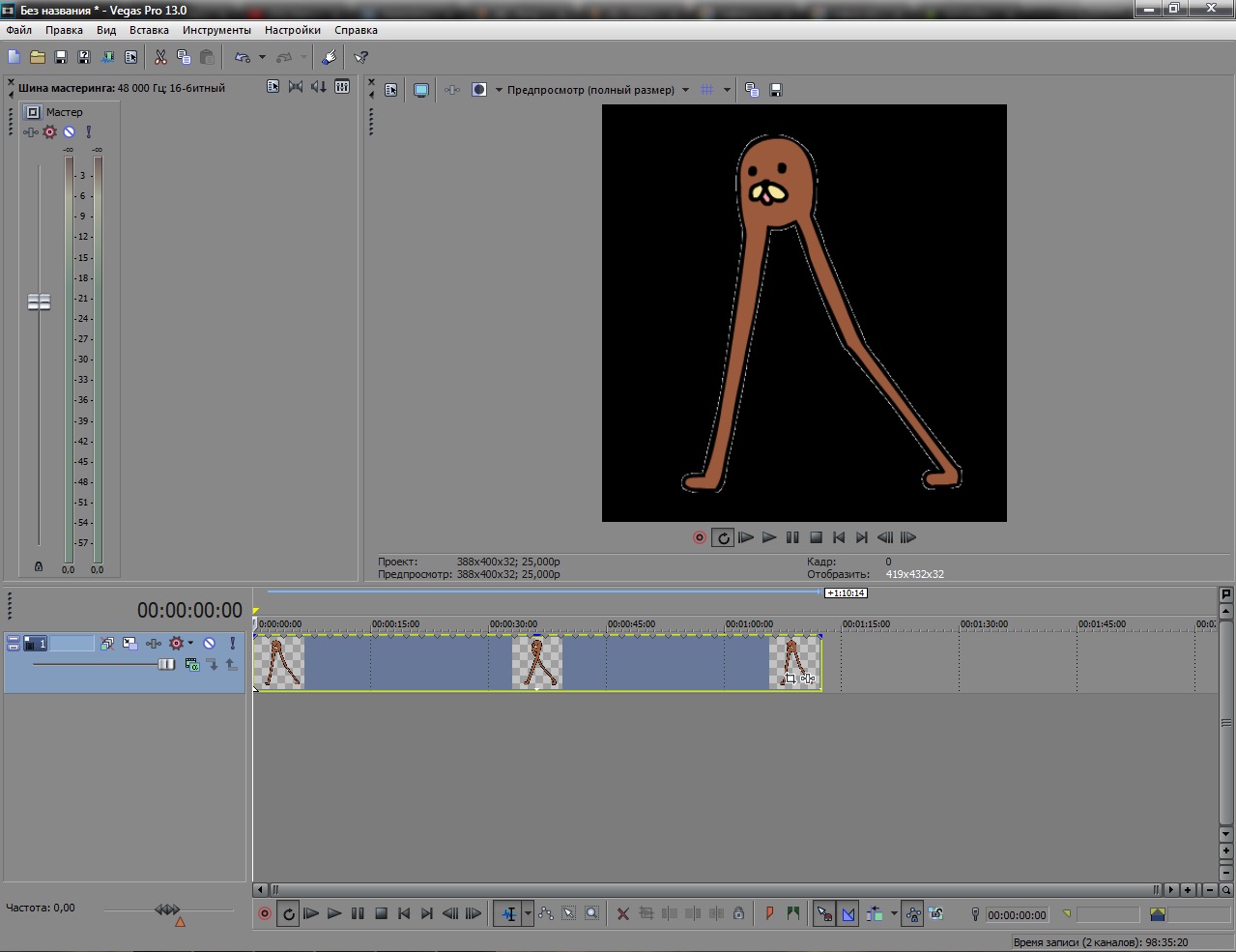Click the Cut scissors icon in main toolbar
1236x952 pixels.
(160, 58)
